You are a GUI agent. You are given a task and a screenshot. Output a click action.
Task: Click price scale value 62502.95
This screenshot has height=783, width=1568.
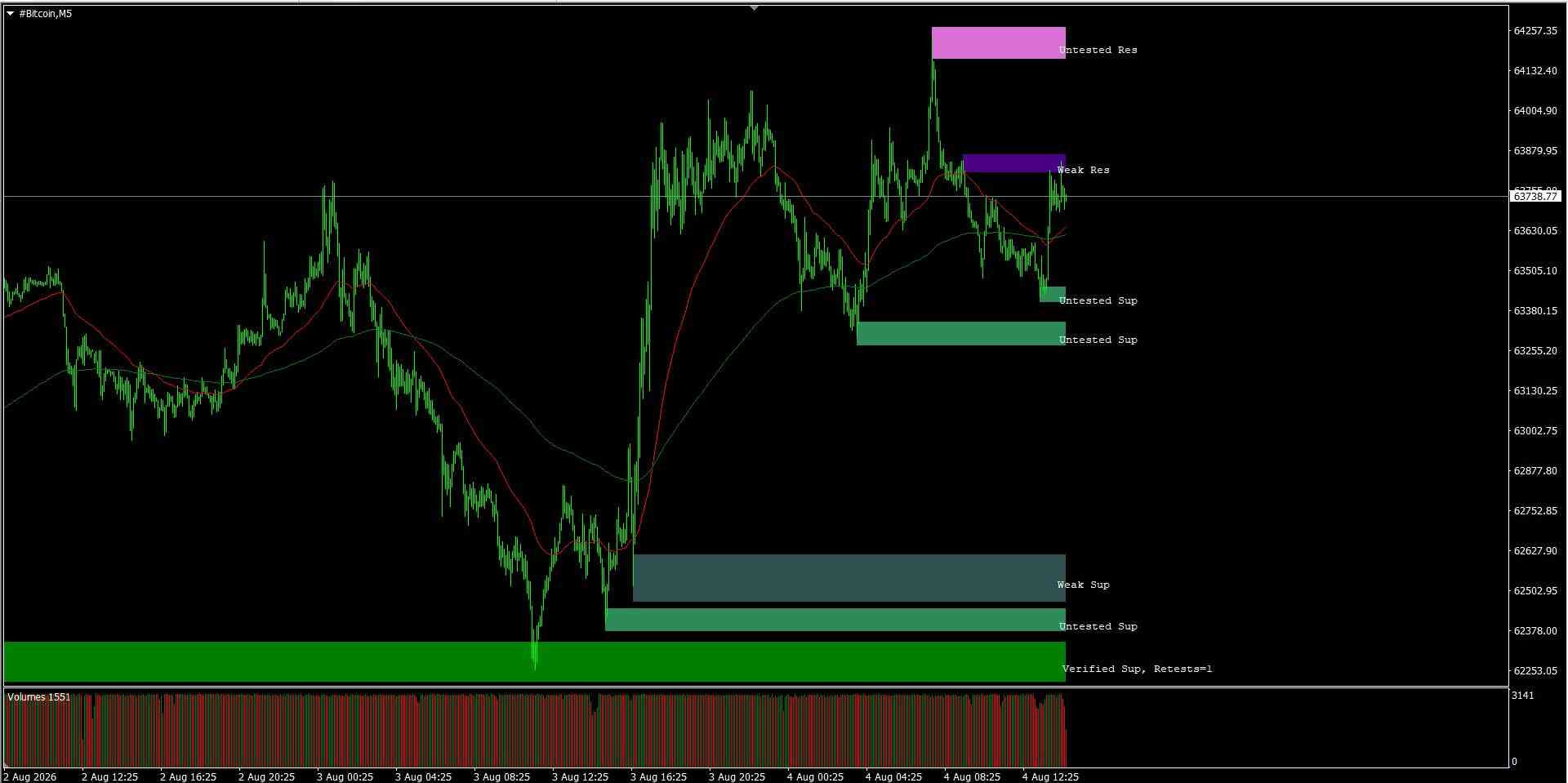[1535, 591]
